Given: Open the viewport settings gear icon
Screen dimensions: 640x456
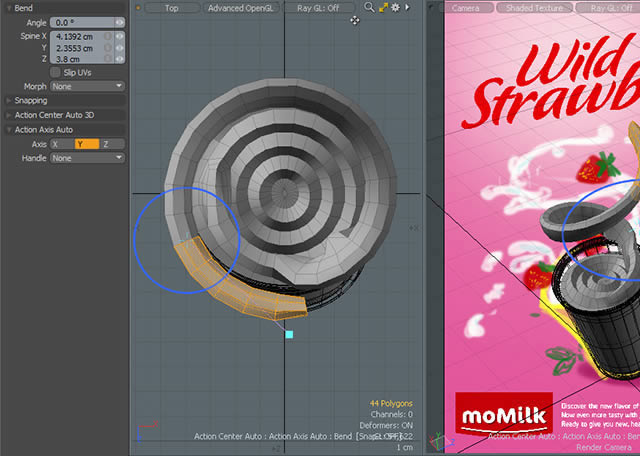Looking at the screenshot, I should point(396,7).
